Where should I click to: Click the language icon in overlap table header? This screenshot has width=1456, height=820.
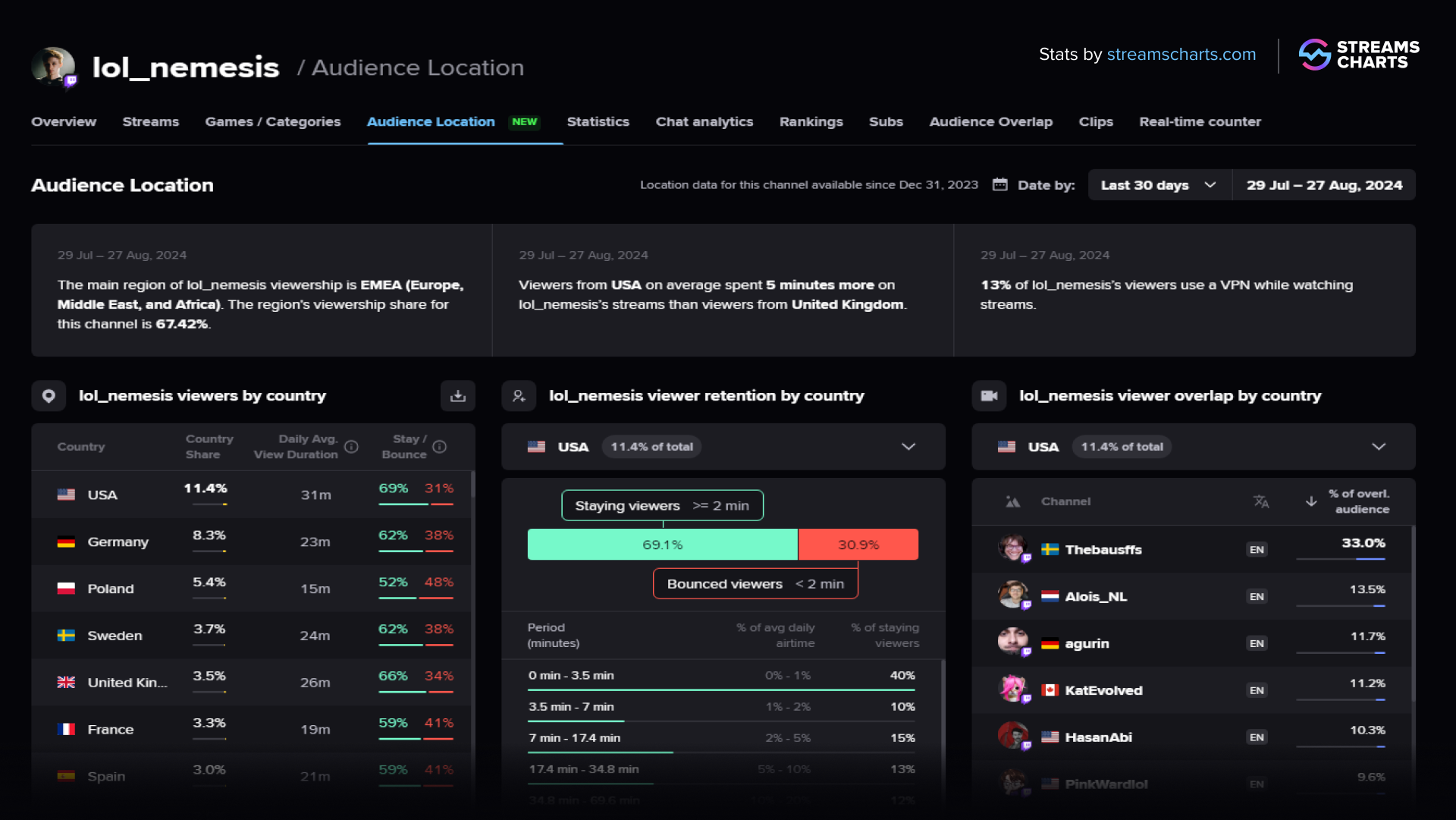(1261, 501)
